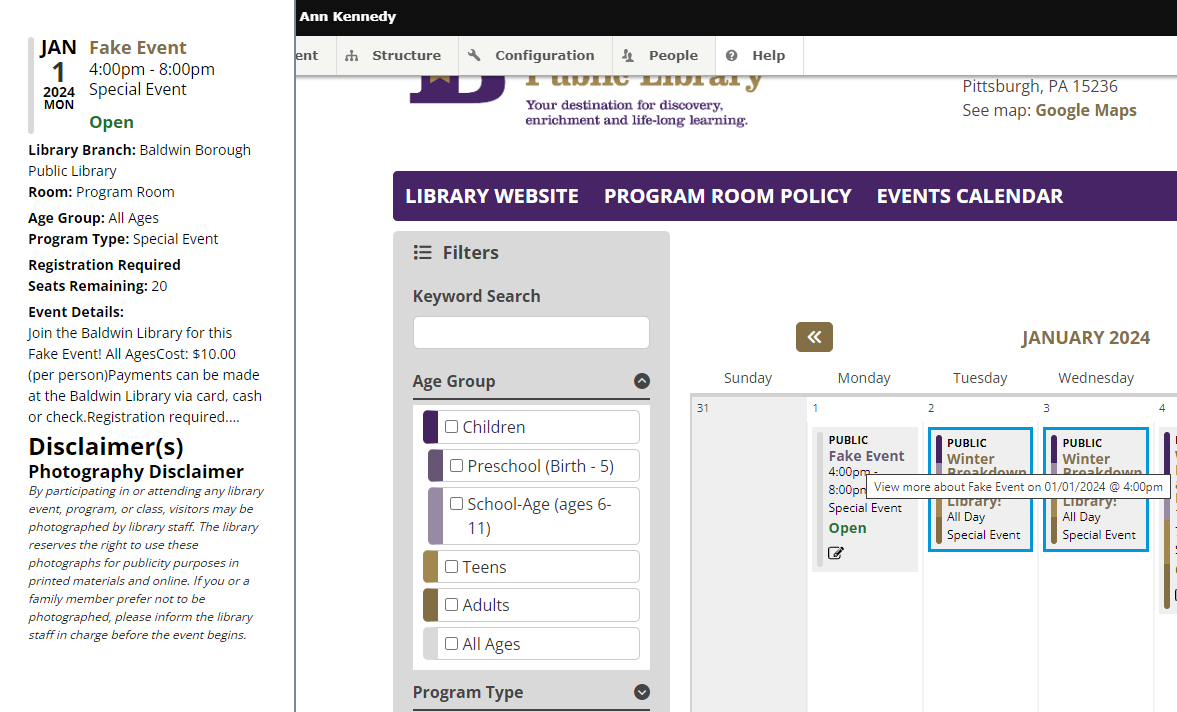Select the All Ages checkbox
This screenshot has width=1177, height=712.
(450, 643)
